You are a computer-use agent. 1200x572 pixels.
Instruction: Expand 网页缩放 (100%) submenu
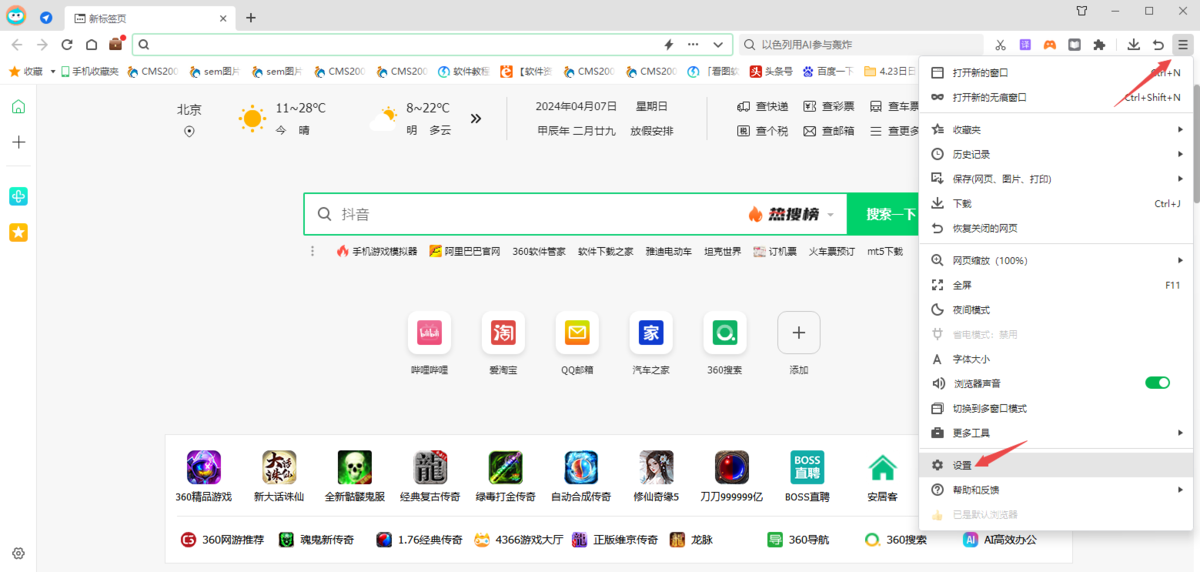tap(1055, 260)
